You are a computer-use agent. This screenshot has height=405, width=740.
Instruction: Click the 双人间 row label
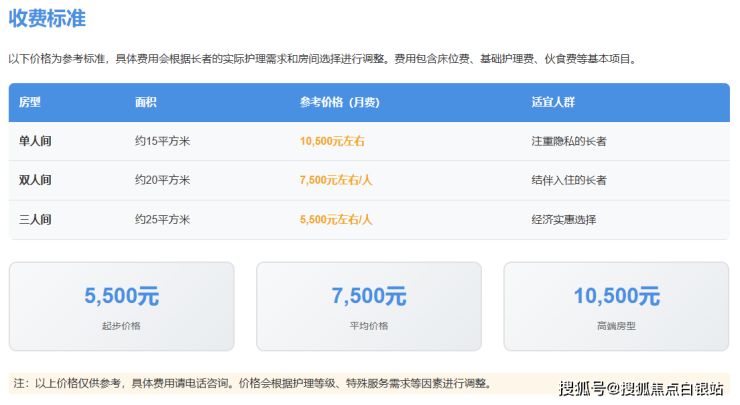click(35, 180)
